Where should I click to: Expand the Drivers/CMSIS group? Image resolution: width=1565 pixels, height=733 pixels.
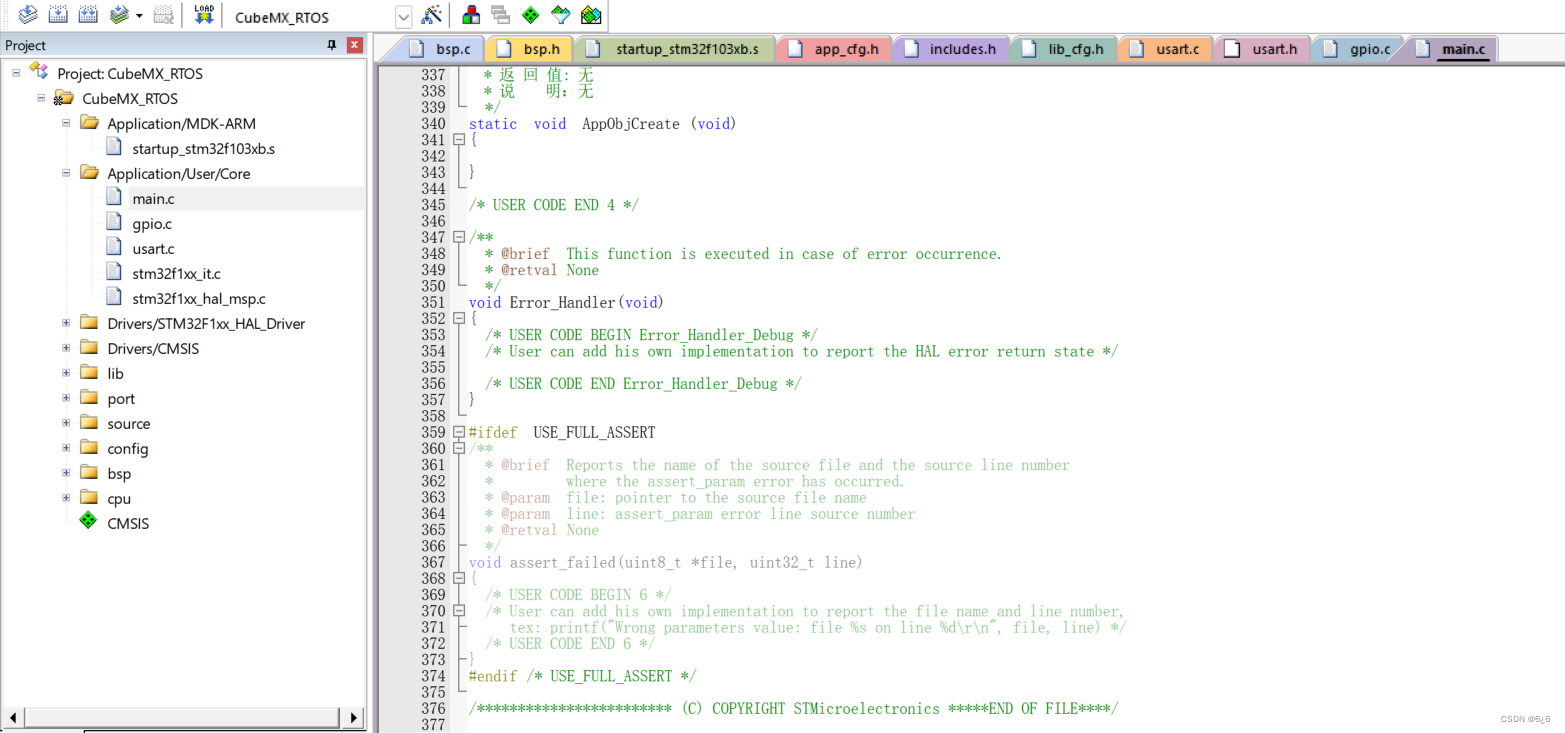point(66,348)
